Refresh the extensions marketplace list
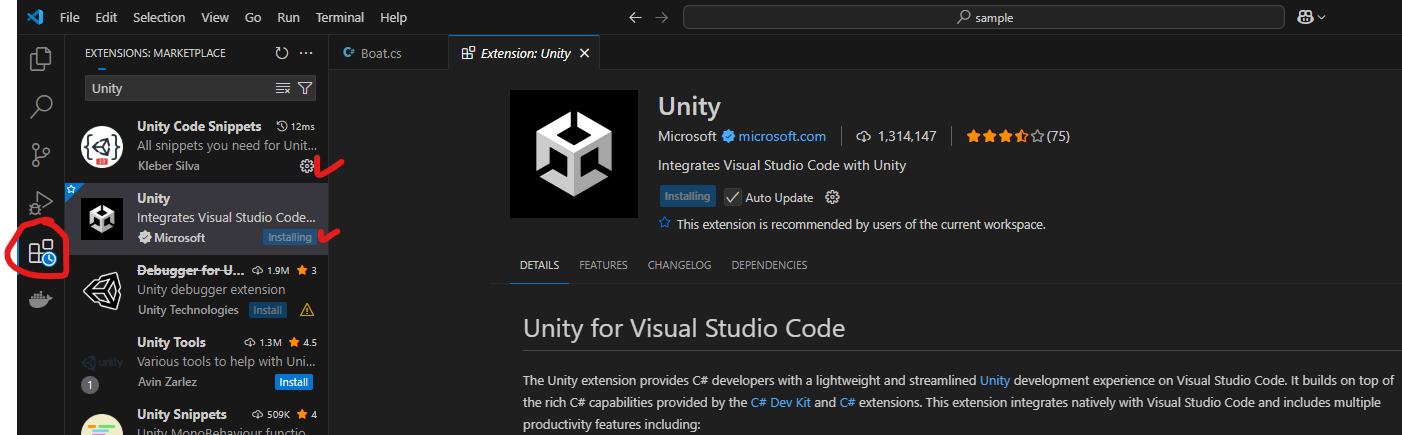Viewport: 1402px width, 435px height. click(282, 53)
